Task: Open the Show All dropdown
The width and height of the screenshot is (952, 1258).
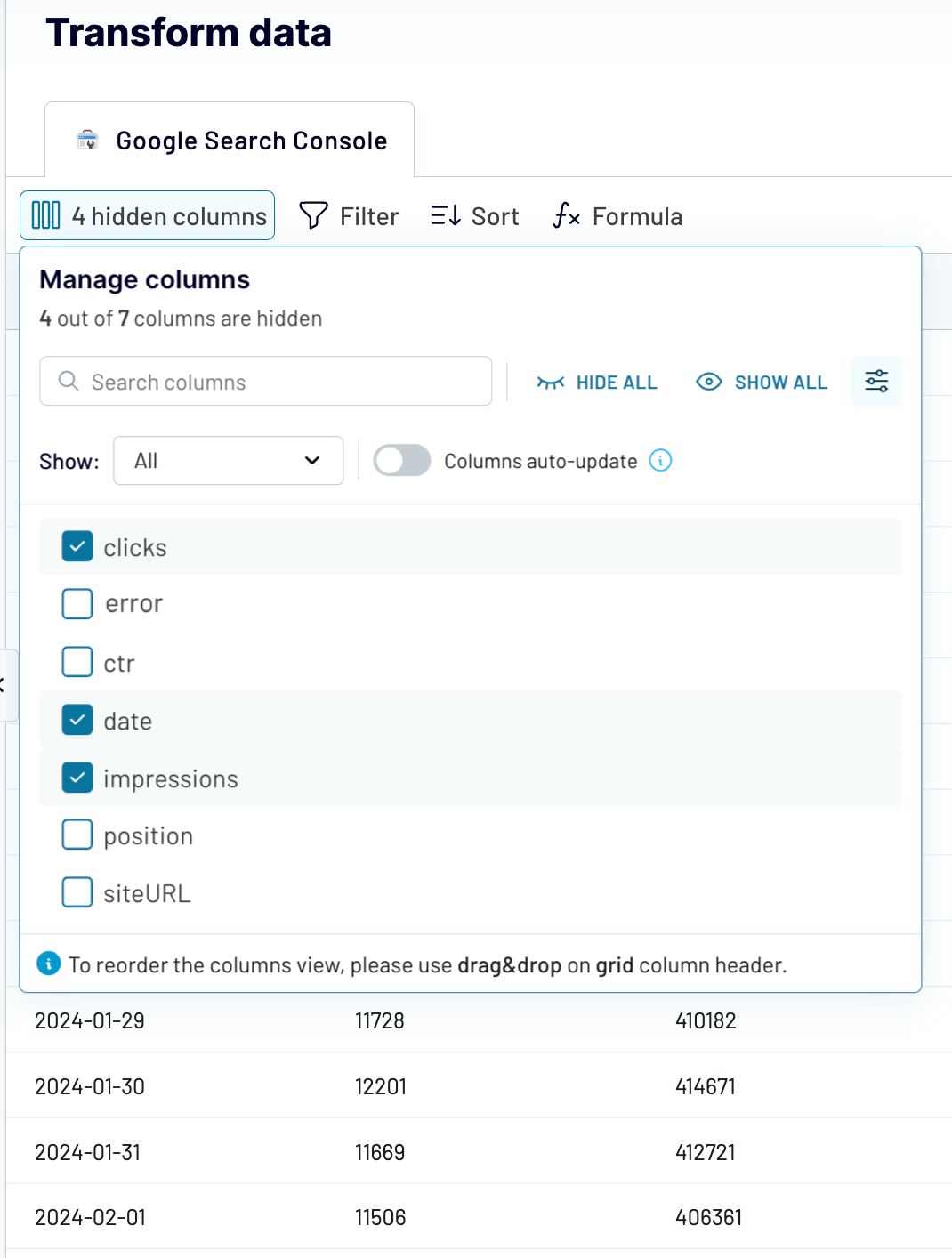Action: 229,461
